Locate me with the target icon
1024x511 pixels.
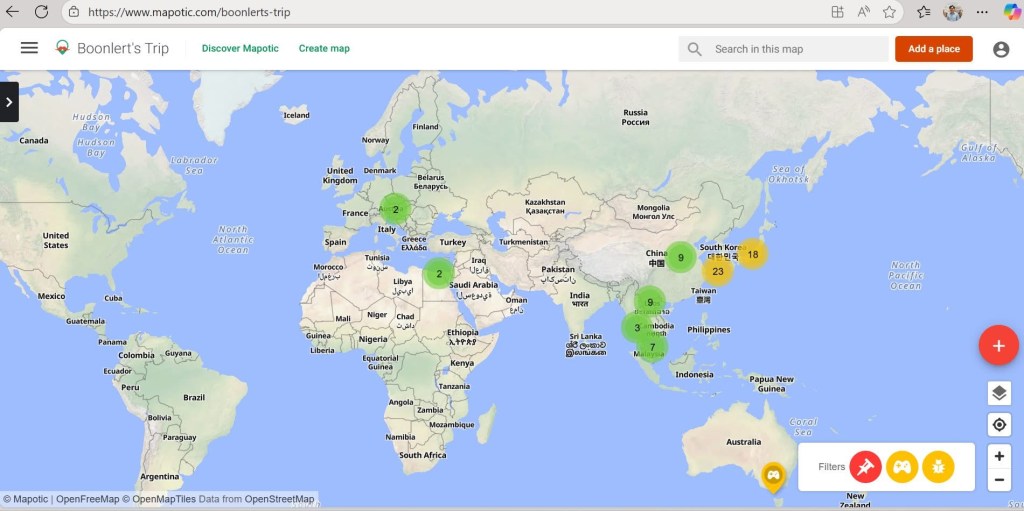998,425
